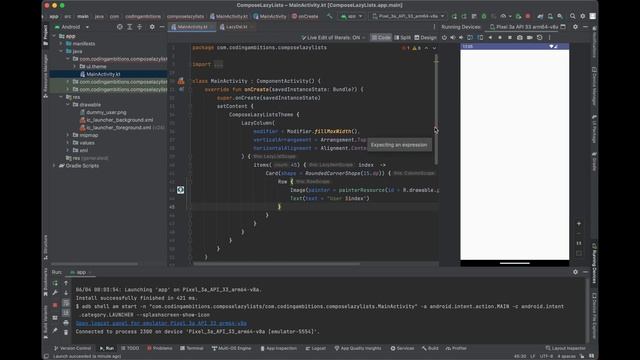The height and width of the screenshot is (360, 640).
Task: Open Running Devices panel settings gear
Action: 575,27
